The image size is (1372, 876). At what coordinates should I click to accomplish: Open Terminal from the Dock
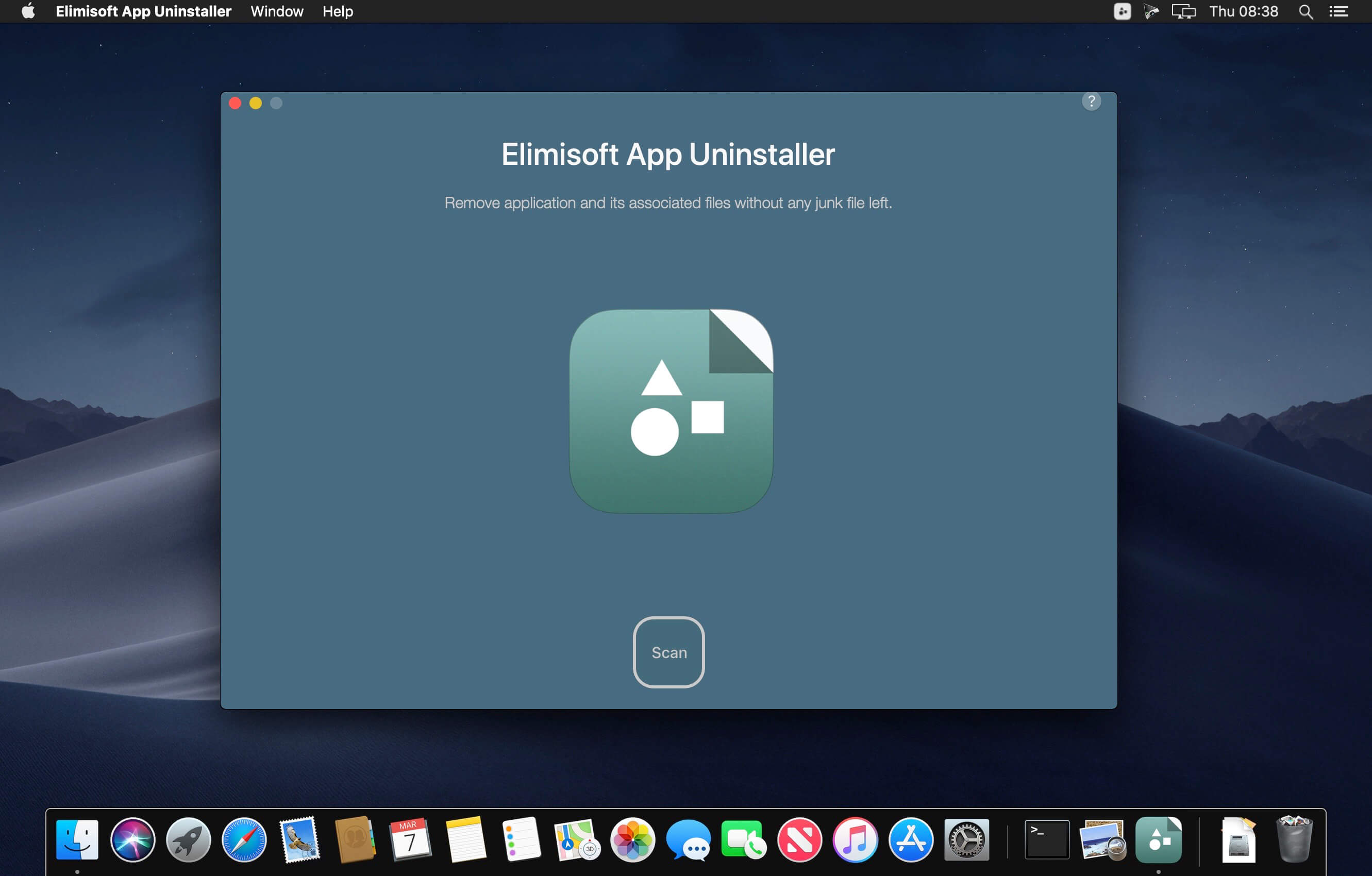[1047, 839]
